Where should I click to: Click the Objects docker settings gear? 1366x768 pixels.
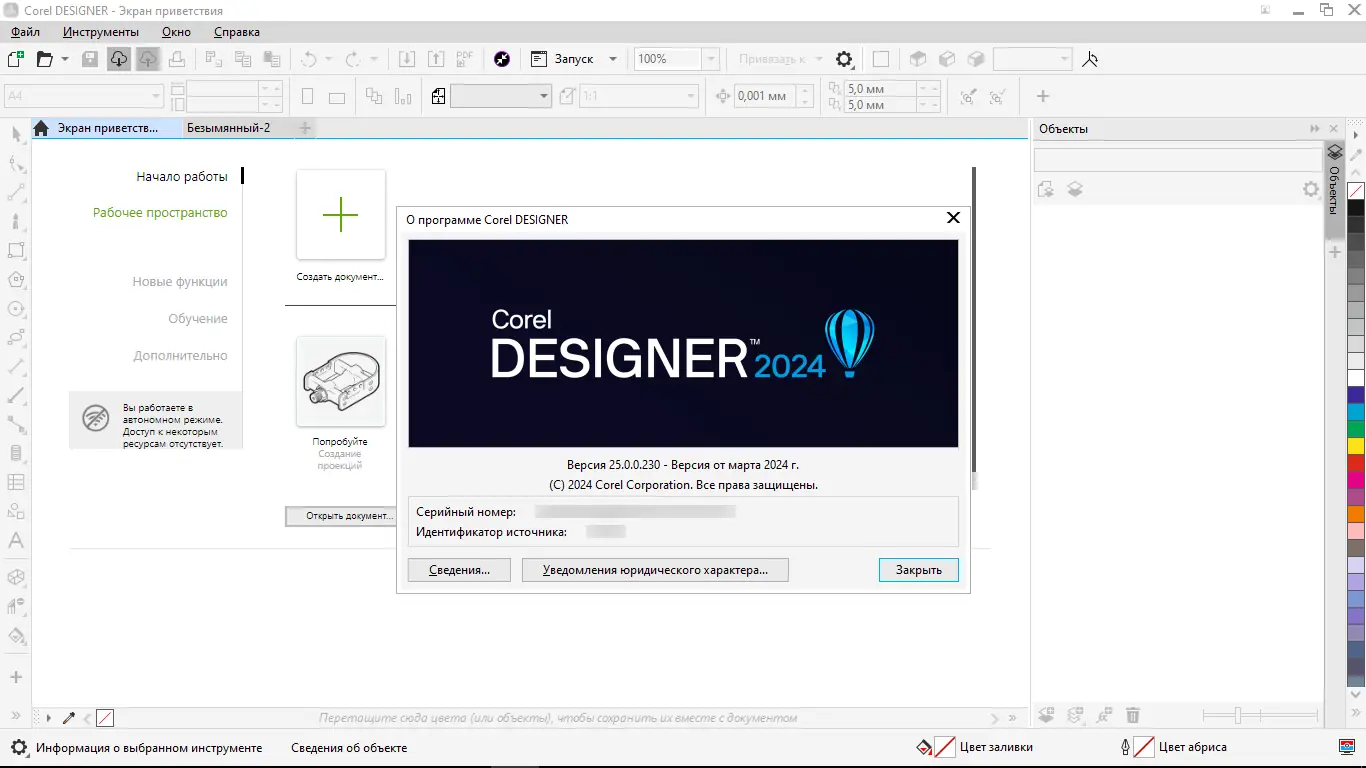1311,189
